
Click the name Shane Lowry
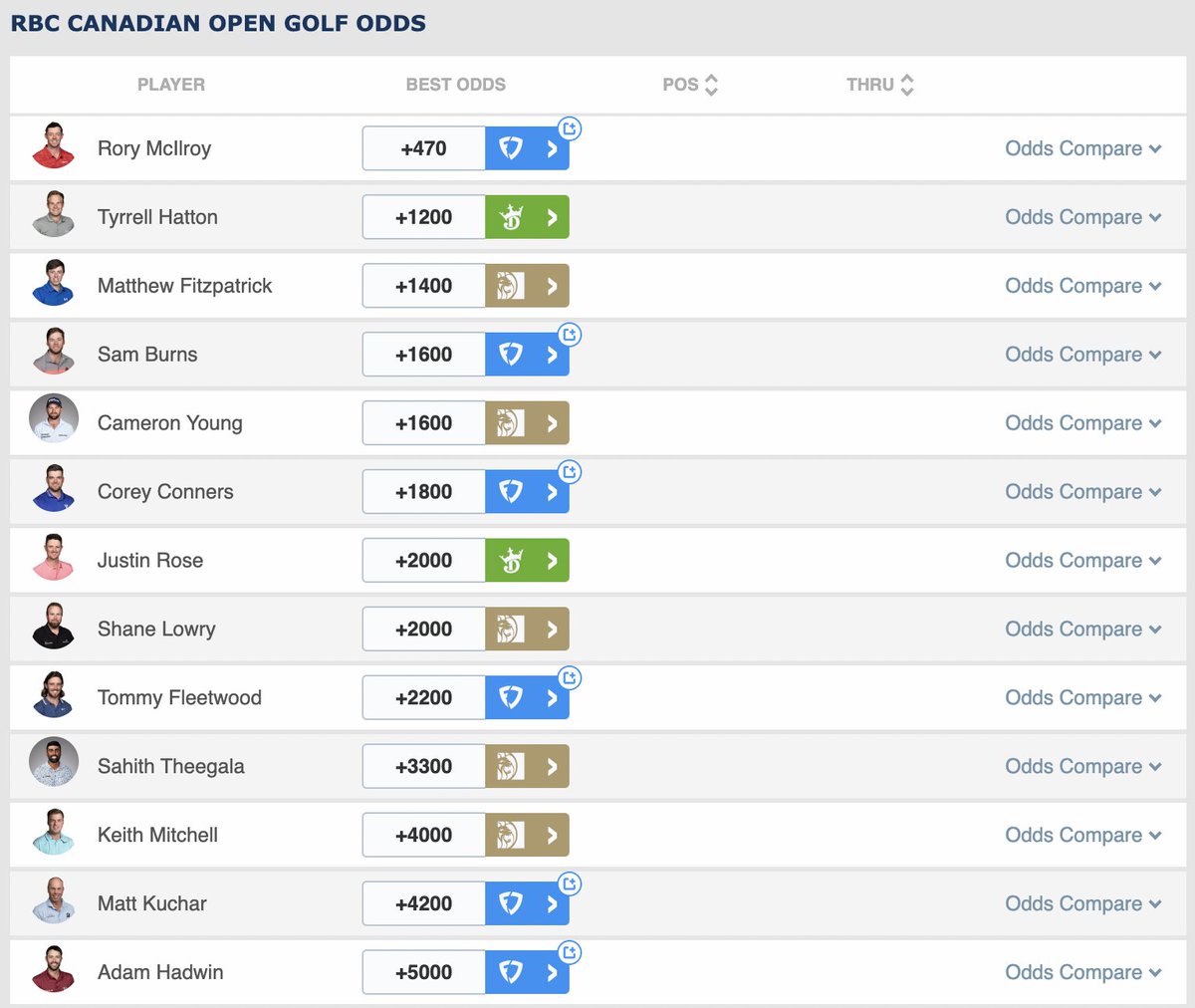[156, 630]
